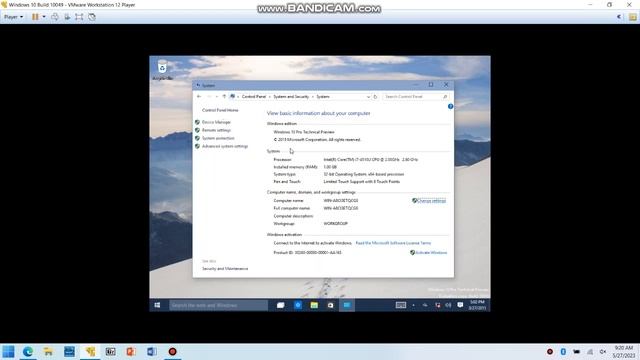The image size is (640, 360).
Task: Click the forward arrow in System window
Action: 209,97
